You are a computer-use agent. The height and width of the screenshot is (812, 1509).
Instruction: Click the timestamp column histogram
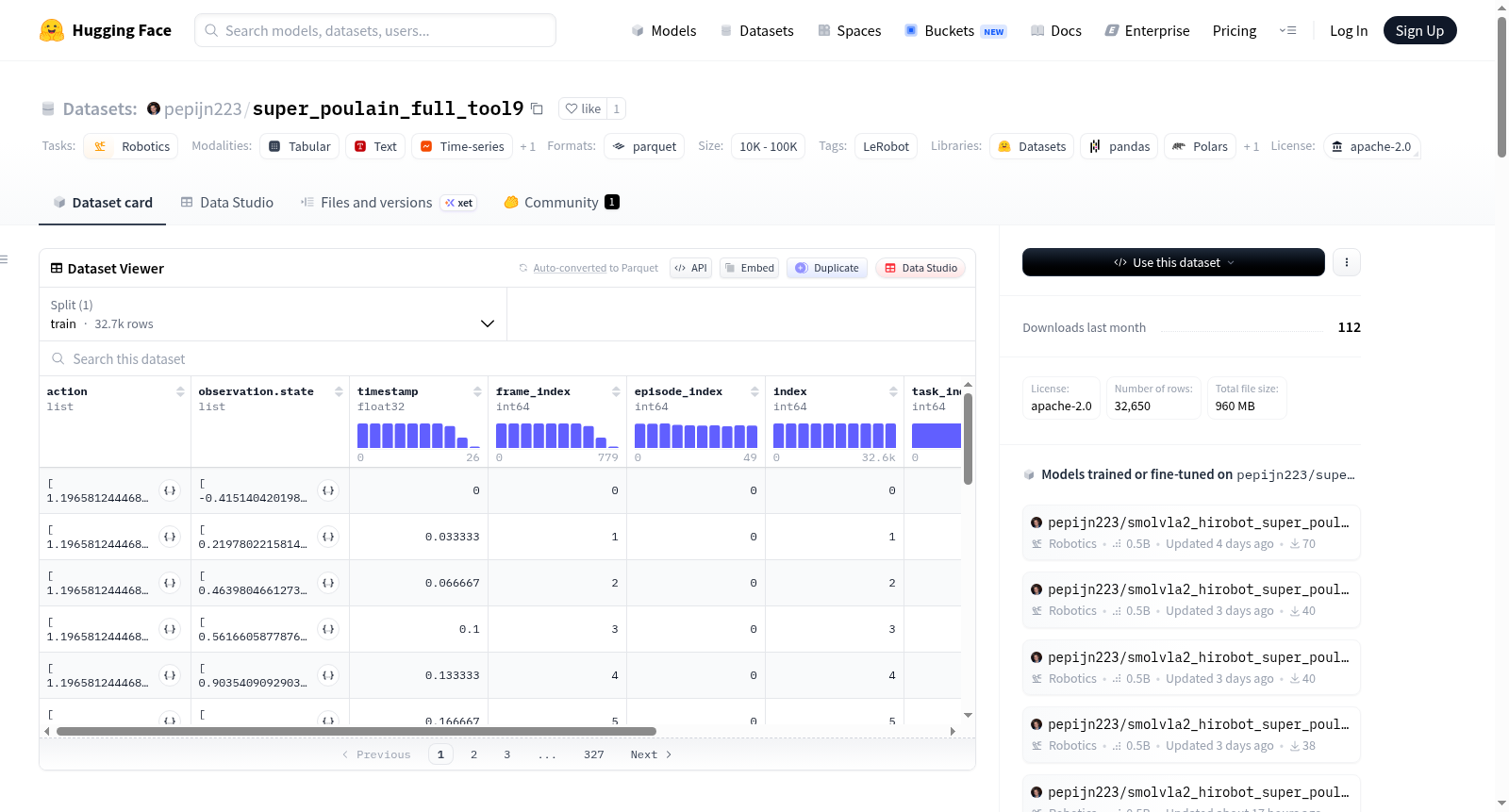tap(419, 436)
